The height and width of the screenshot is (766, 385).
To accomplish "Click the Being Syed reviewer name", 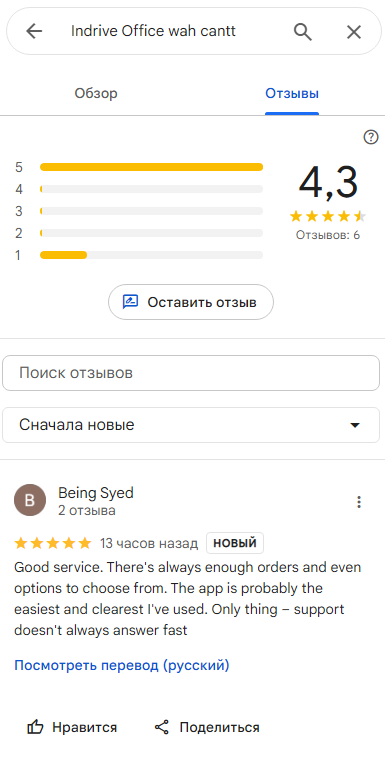I will 96,493.
